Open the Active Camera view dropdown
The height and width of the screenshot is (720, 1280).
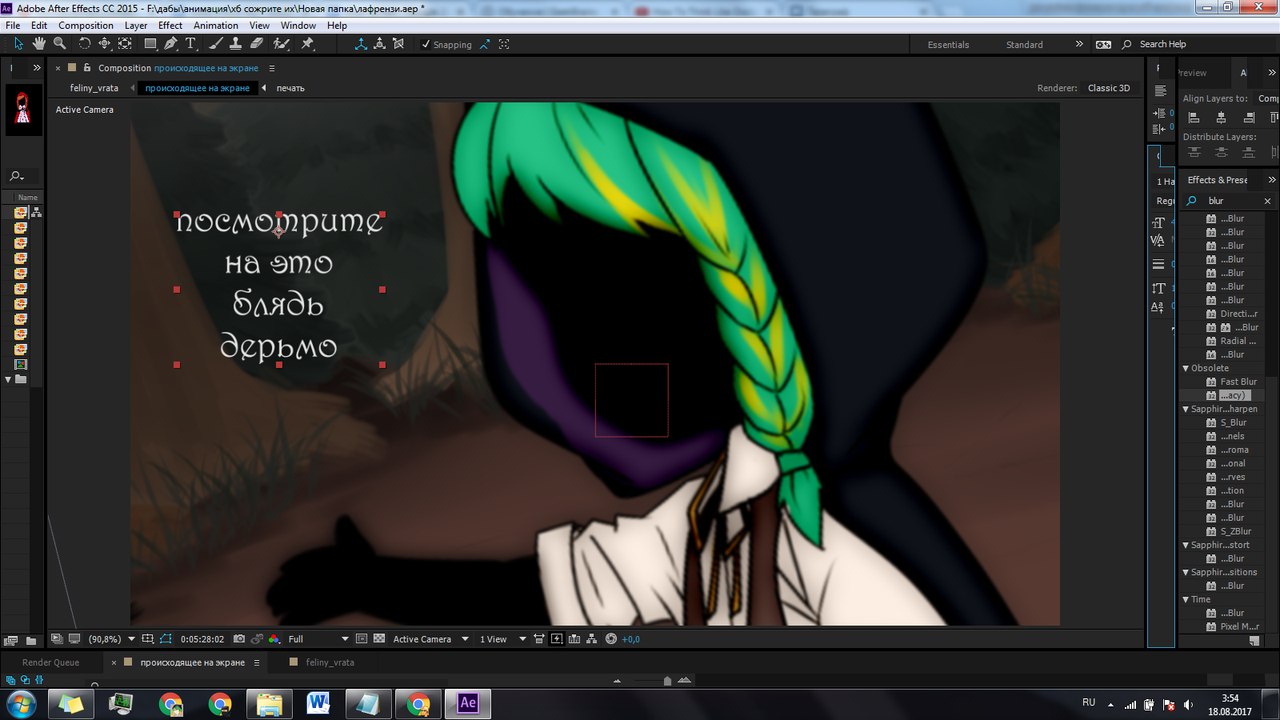click(432, 639)
